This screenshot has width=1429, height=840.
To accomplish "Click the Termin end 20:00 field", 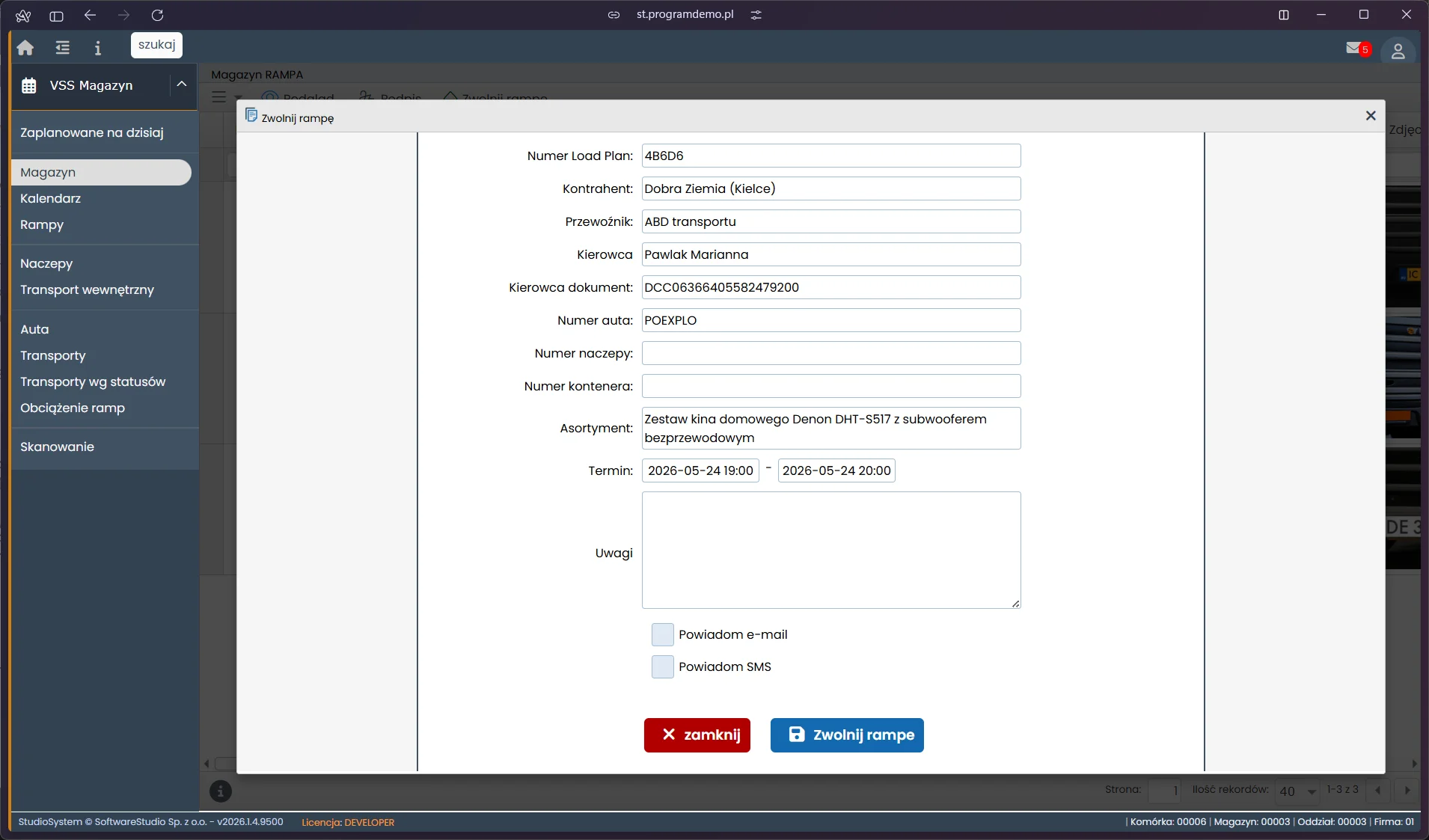I will (x=836, y=470).
